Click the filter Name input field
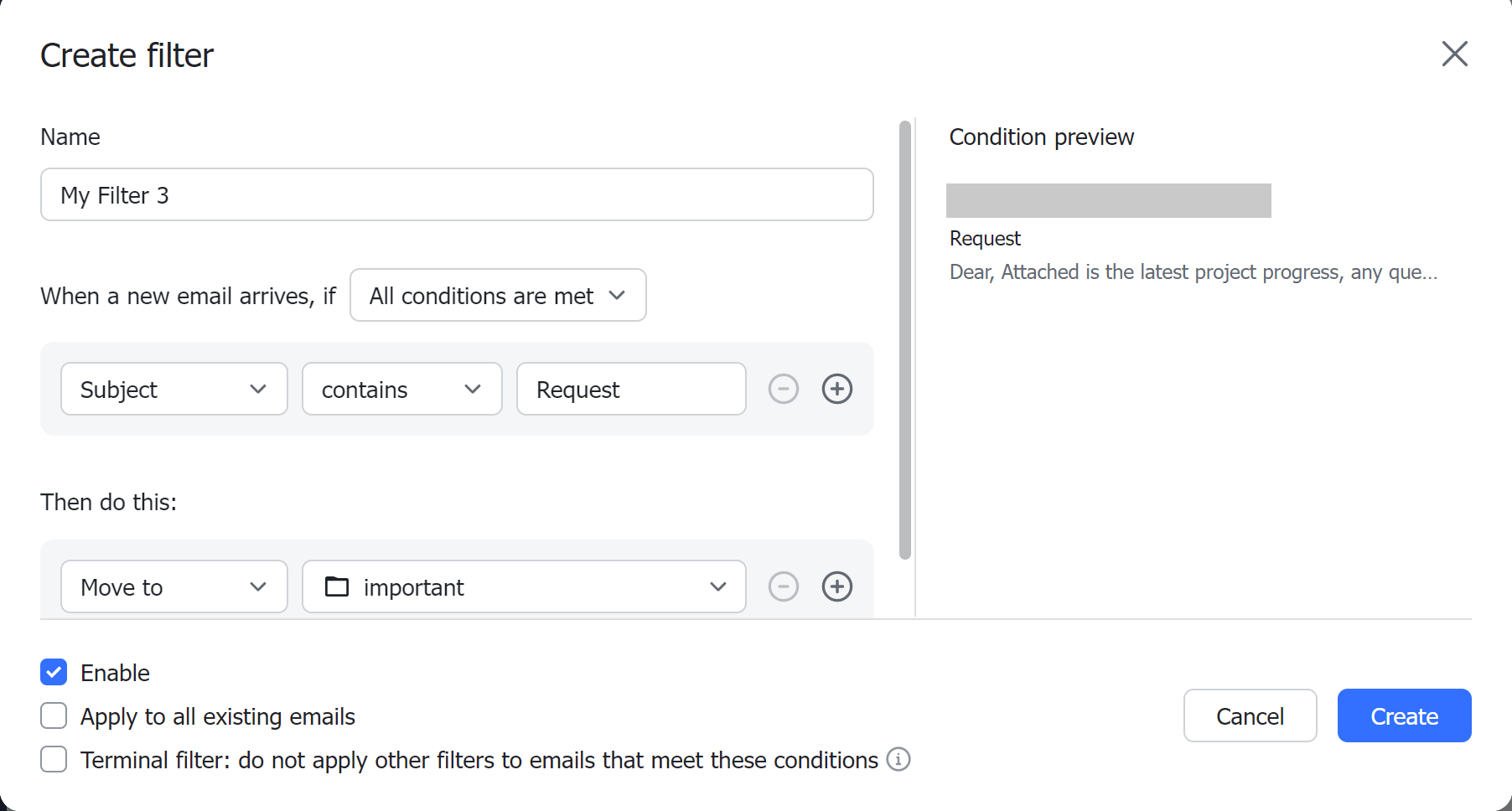The width and height of the screenshot is (1512, 811). click(x=457, y=194)
